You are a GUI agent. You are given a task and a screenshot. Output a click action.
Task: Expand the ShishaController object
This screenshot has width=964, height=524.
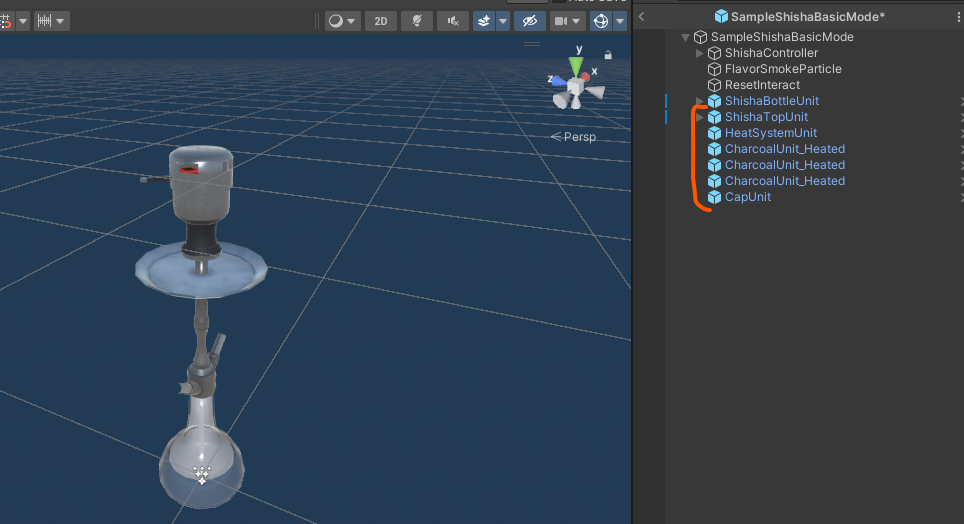[x=700, y=53]
